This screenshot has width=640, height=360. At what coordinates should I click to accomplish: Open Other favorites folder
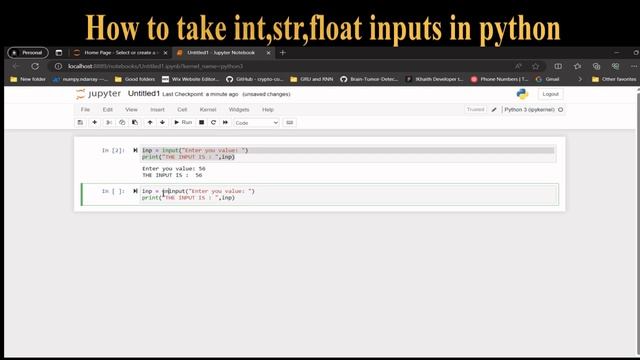click(614, 79)
